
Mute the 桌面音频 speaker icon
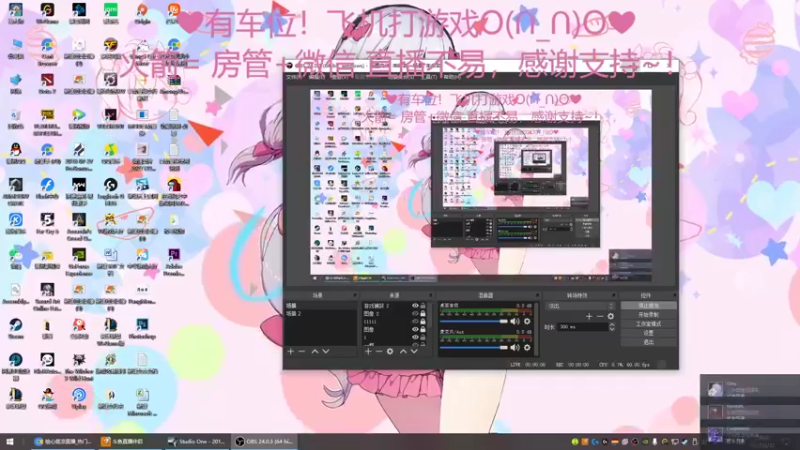click(515, 321)
